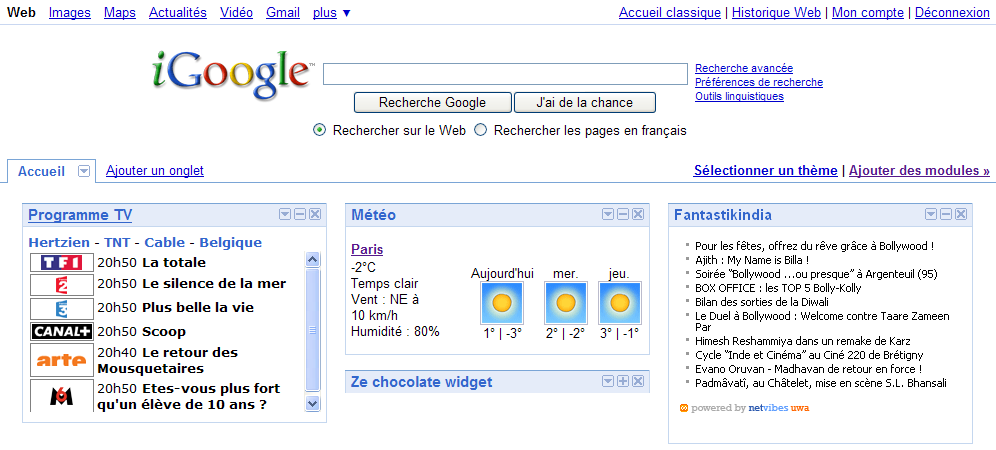Screen dimensions: 996x450
Task: Close the Fantastikindia module
Action: coord(961,214)
